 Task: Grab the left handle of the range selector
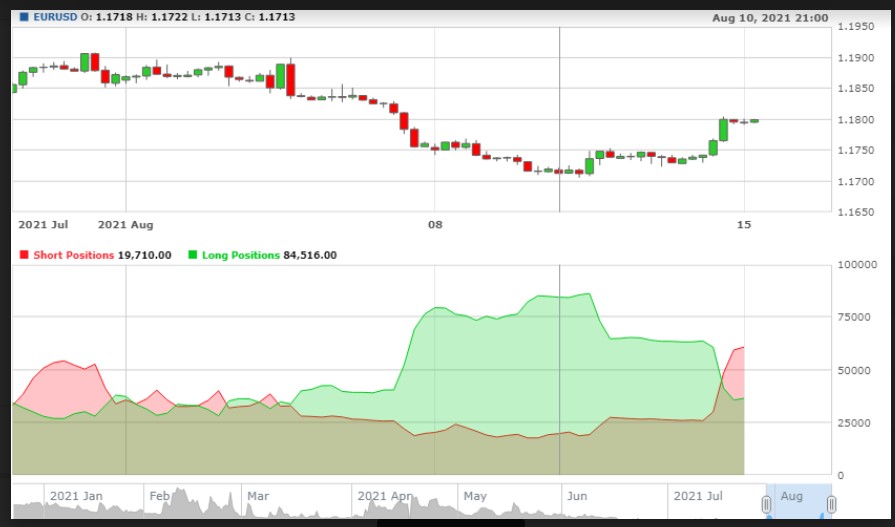[x=767, y=504]
